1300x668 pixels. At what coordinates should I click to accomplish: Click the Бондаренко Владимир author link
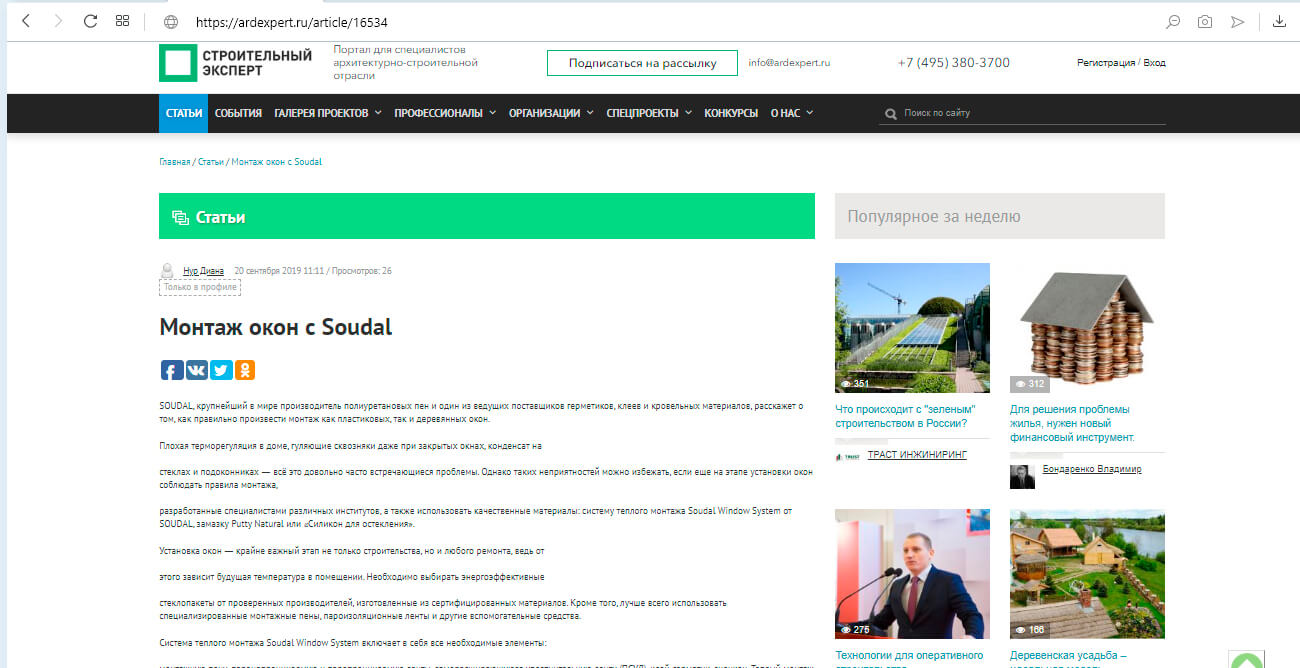click(x=1092, y=469)
